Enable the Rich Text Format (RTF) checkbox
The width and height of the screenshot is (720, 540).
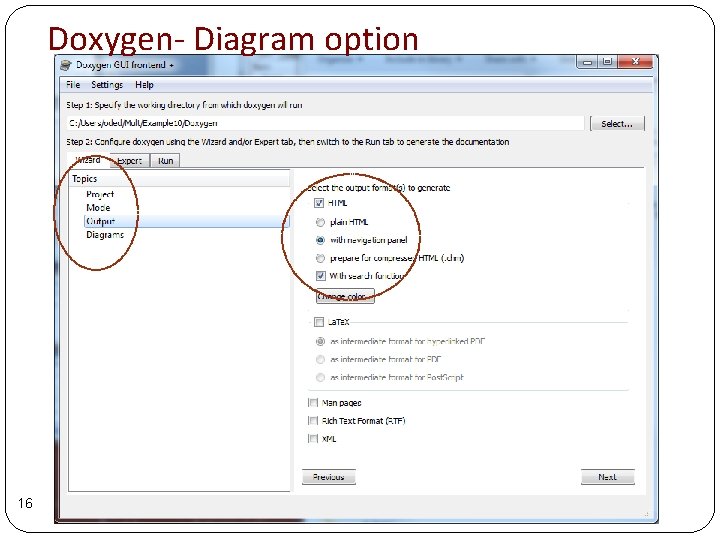313,421
